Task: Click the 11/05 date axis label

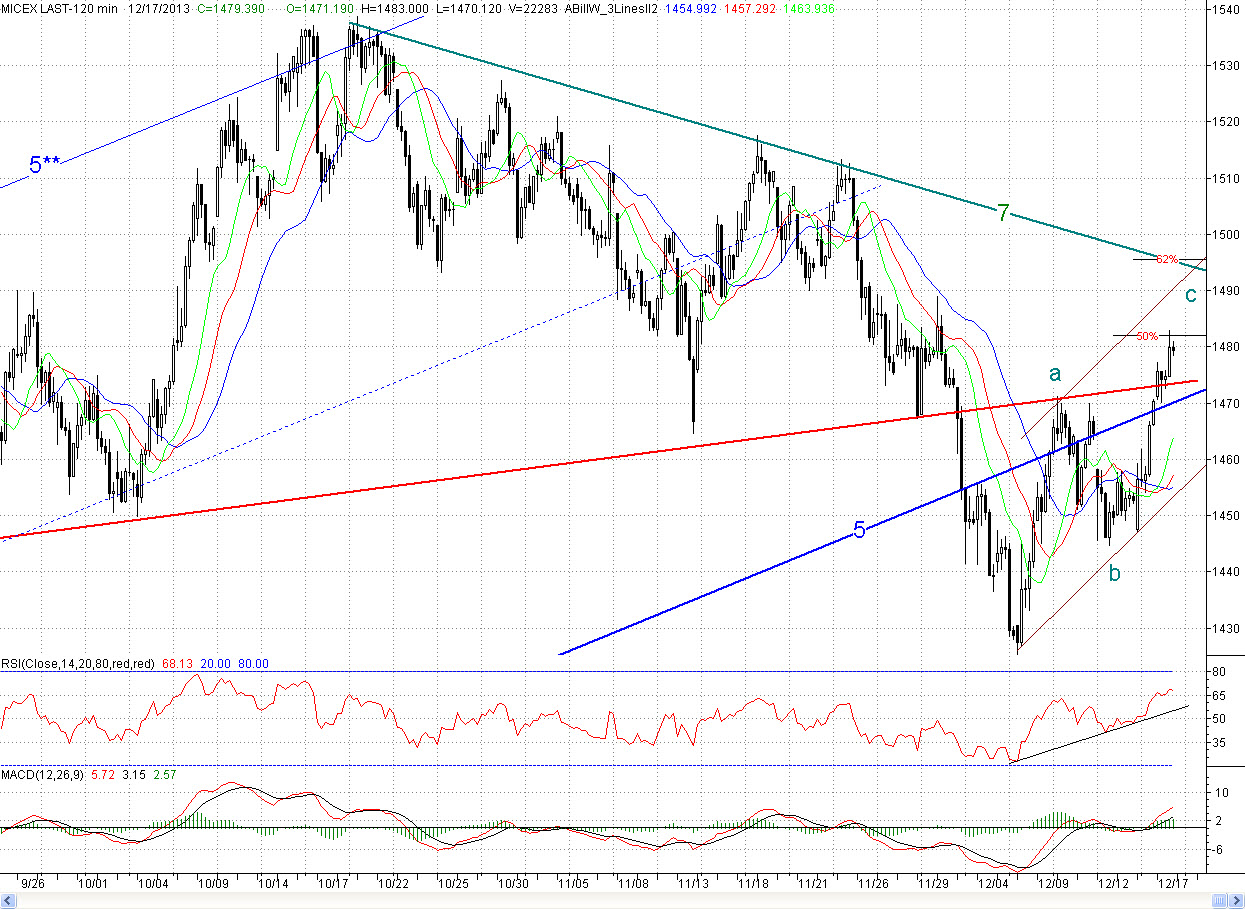Action: click(574, 884)
